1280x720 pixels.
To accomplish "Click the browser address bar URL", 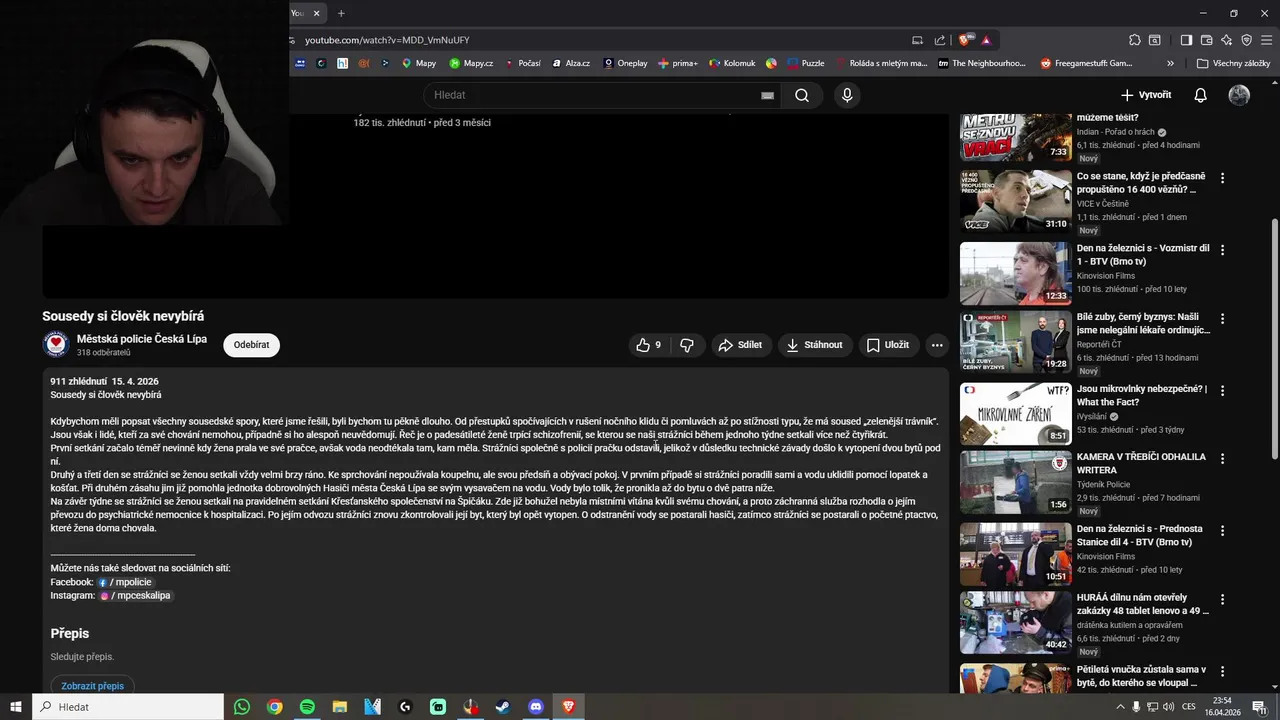I will point(387,40).
